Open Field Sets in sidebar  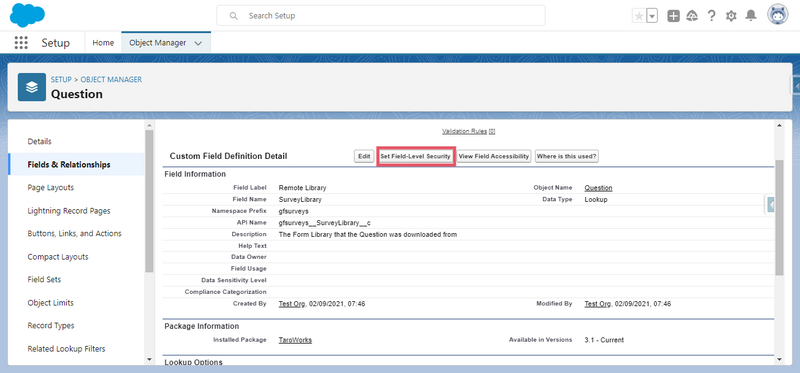45,280
